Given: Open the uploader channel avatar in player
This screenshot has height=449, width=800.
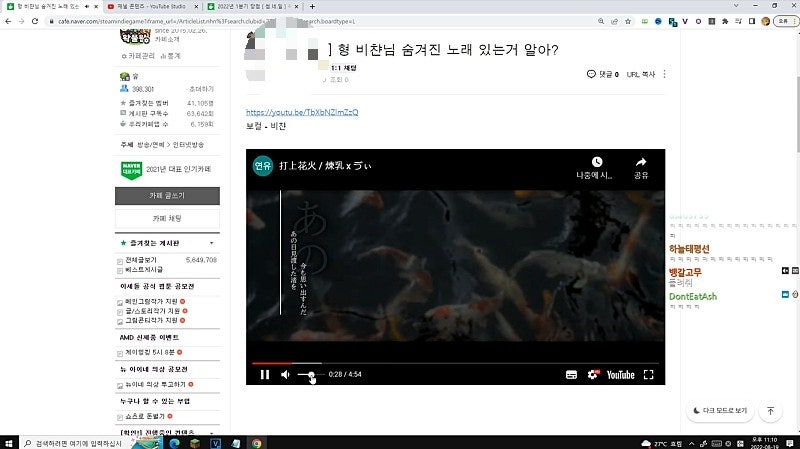Looking at the screenshot, I should coord(263,166).
